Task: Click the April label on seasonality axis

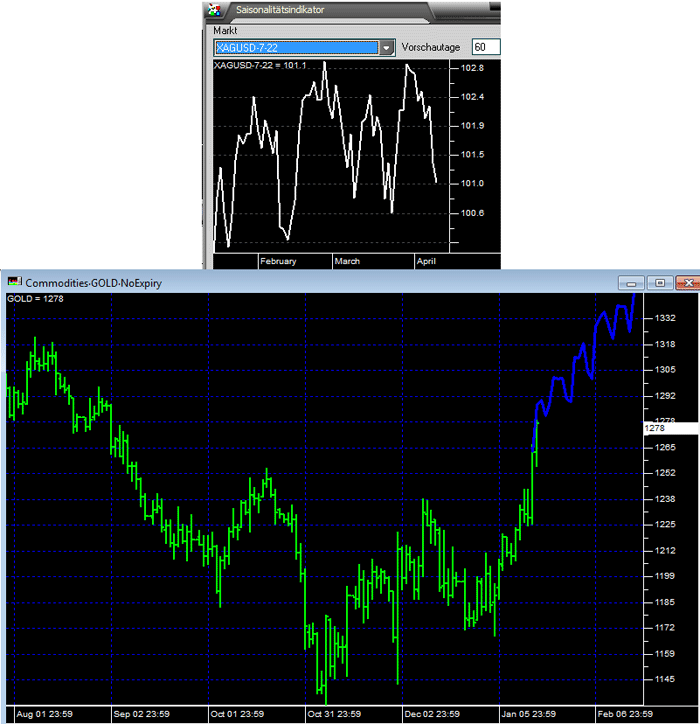Action: [426, 261]
